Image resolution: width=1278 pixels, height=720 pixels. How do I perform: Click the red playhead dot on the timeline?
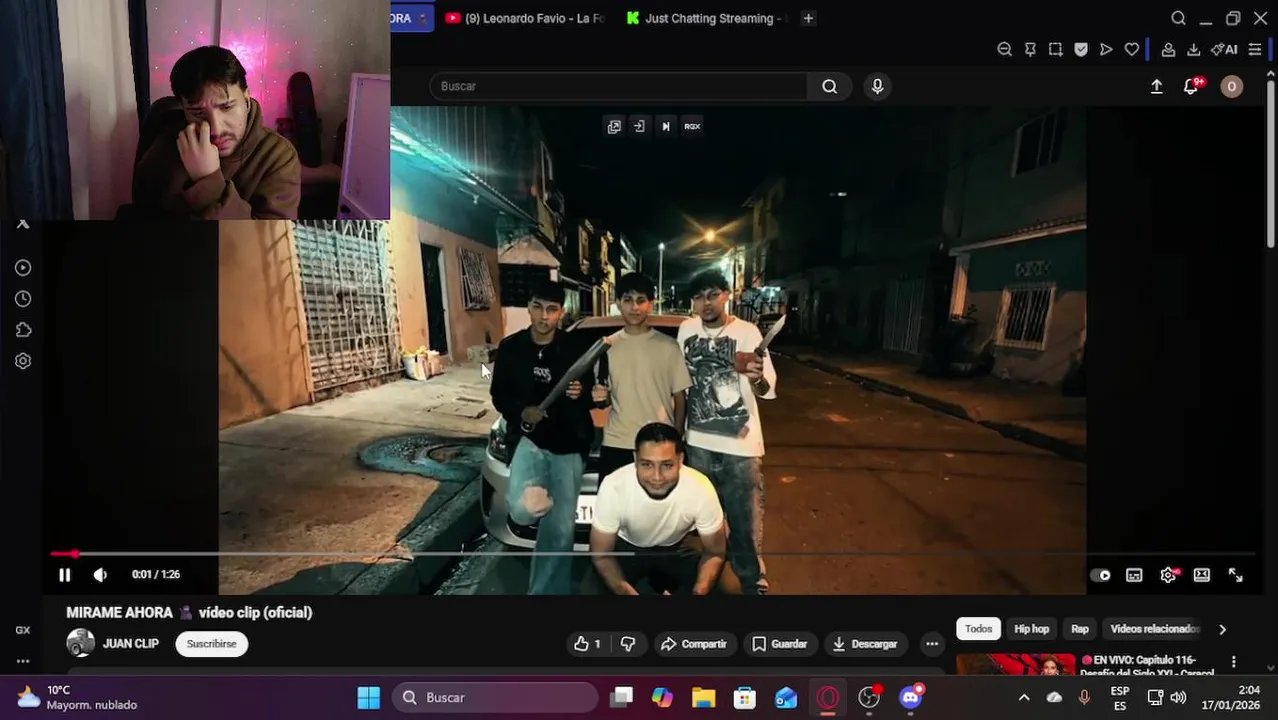click(x=74, y=554)
